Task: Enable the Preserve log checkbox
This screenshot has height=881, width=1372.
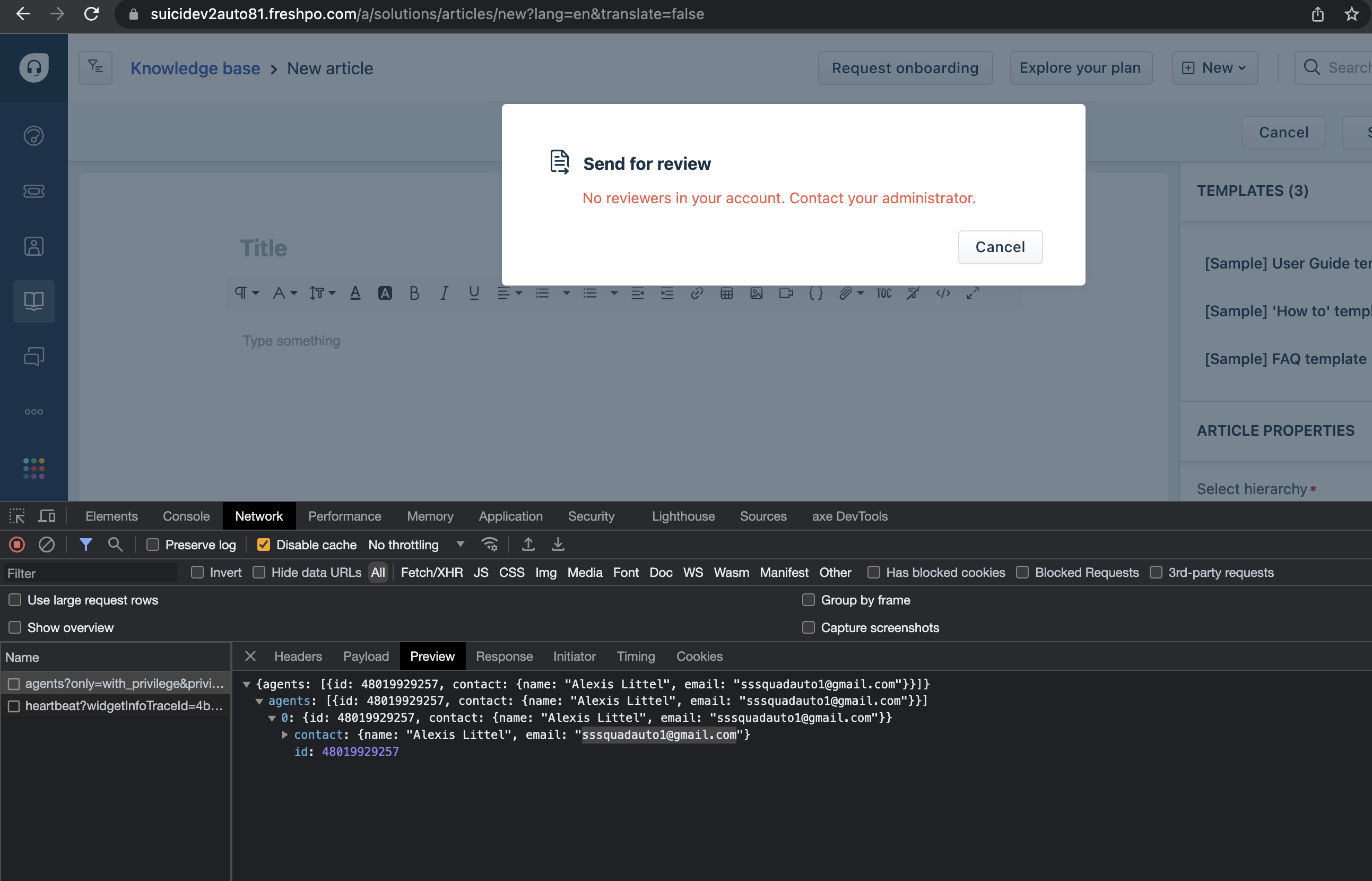Action: [153, 545]
